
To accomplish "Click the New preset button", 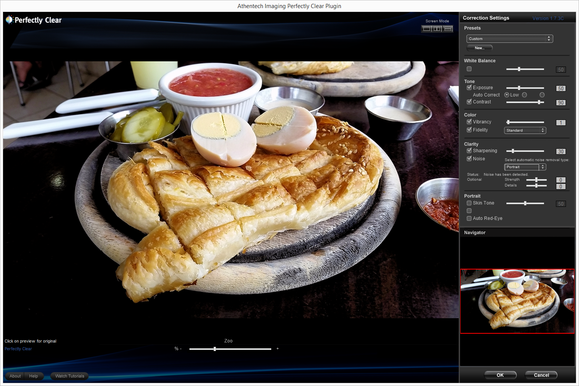I will tap(479, 48).
